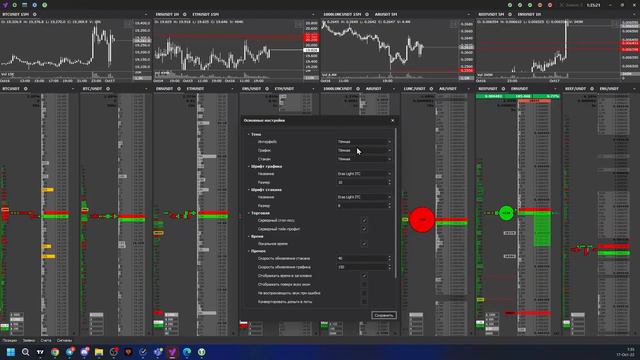Open settings gear of 1000LUNCUSDT 15M chart tab
The height and width of the screenshot is (360, 640).
(x=367, y=14)
